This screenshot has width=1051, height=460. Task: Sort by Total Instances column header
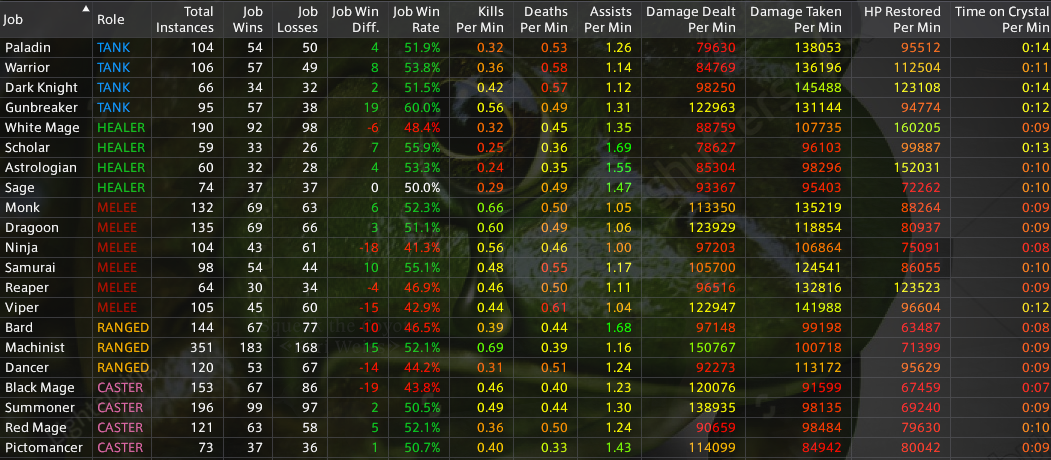point(186,19)
